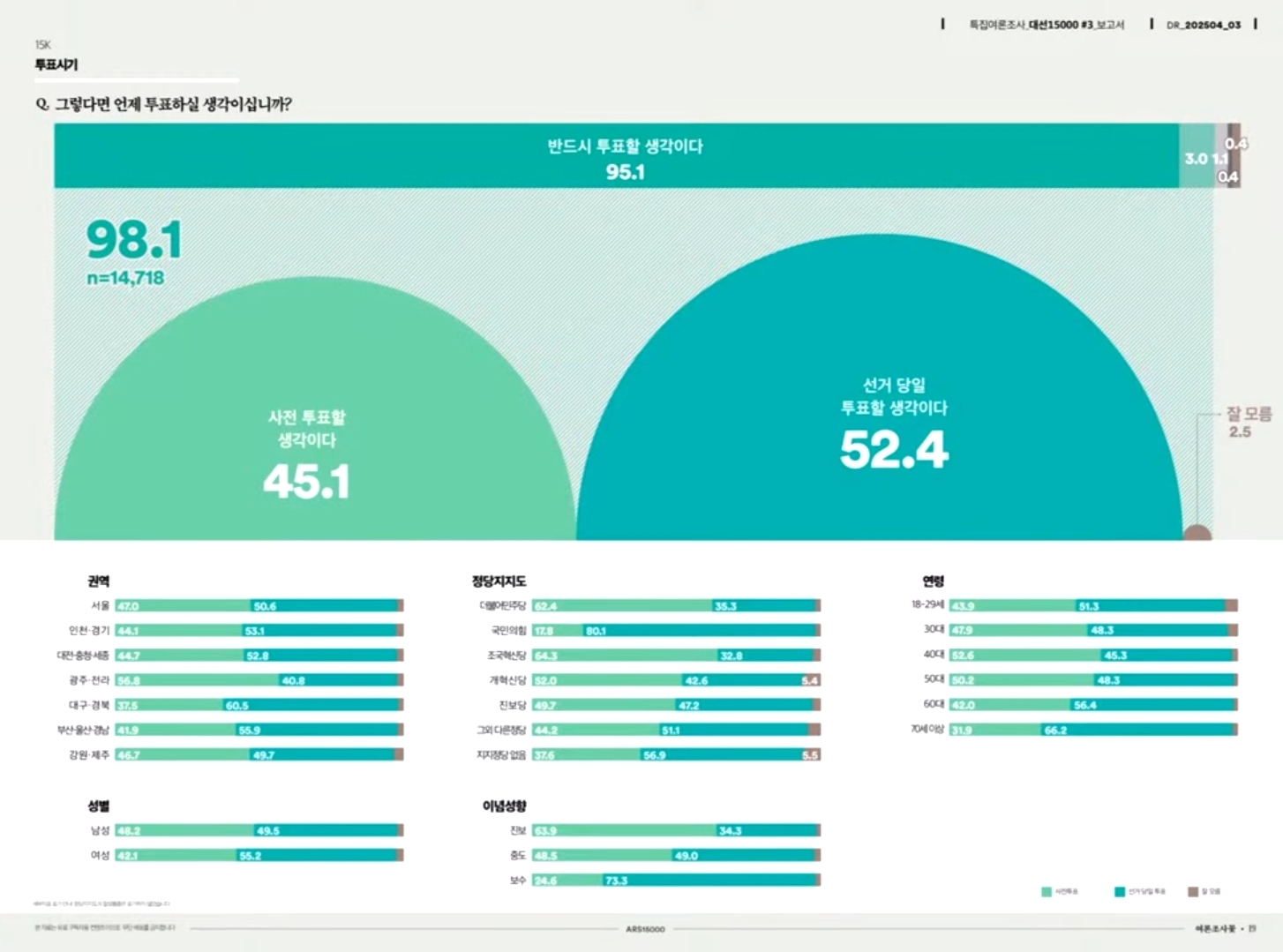The image size is (1283, 952).
Task: Click the '반드시 투표할 생각이다' 95.1 bar
Action: point(617,155)
